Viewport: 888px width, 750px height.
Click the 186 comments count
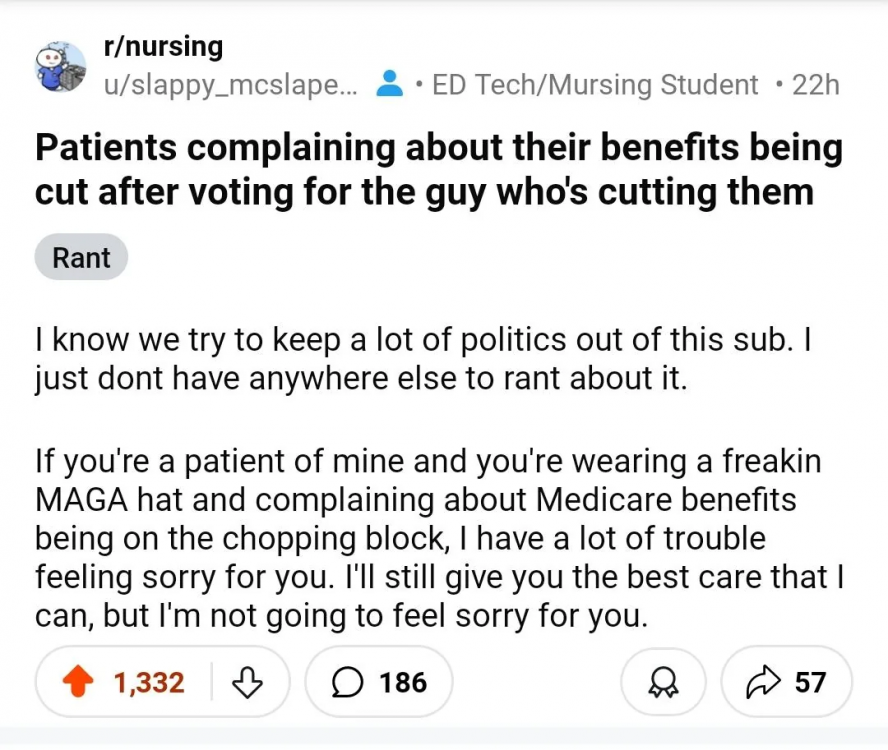pos(403,682)
